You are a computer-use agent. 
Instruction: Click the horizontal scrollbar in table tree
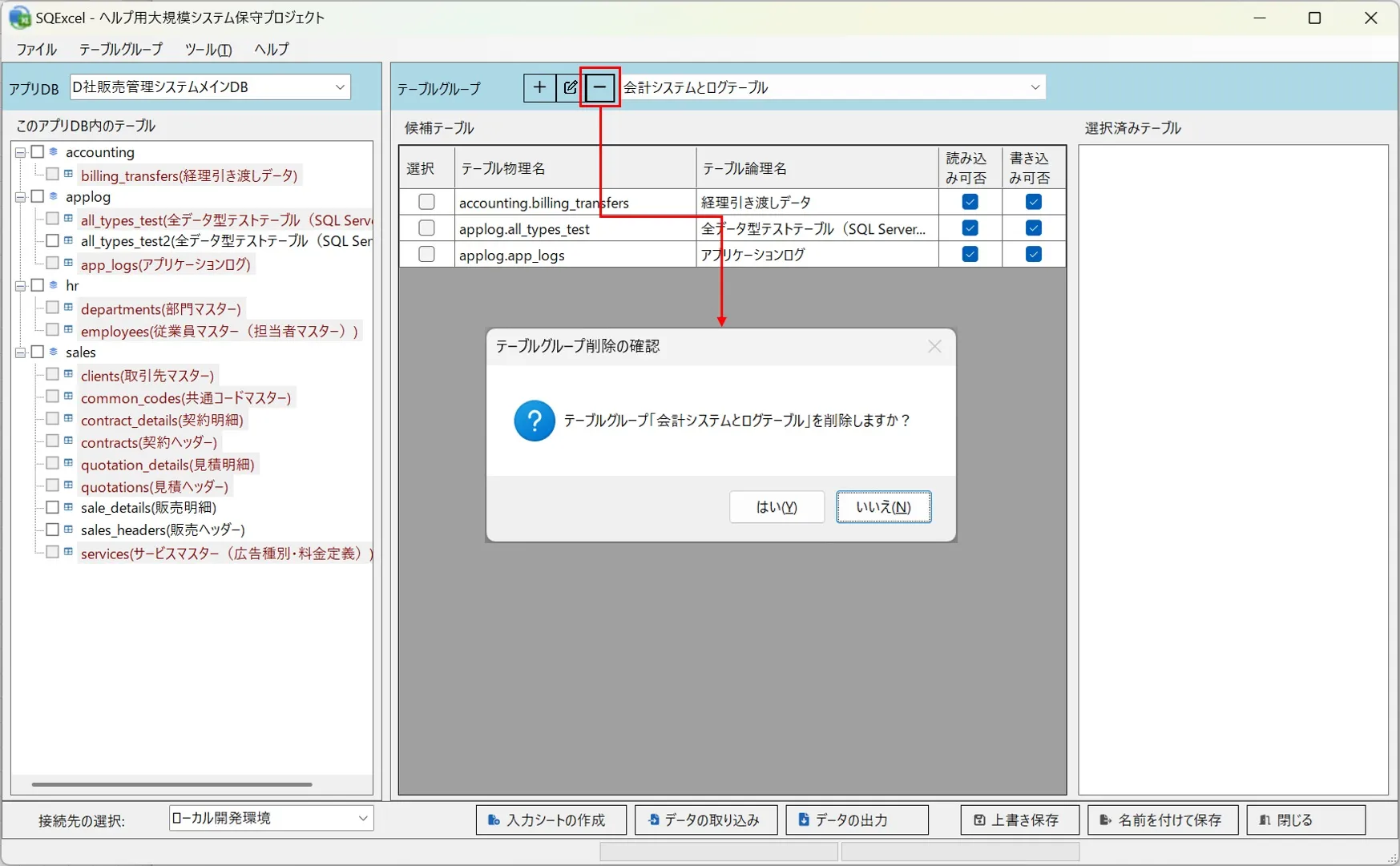click(x=171, y=784)
